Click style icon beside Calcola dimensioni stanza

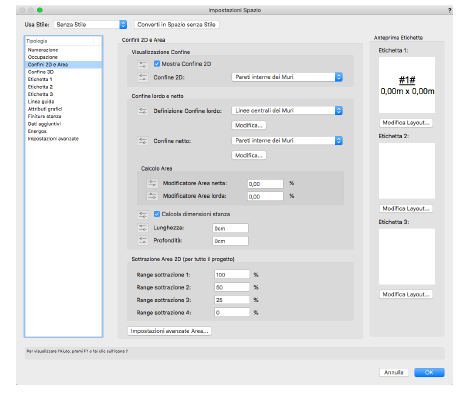[x=143, y=214]
